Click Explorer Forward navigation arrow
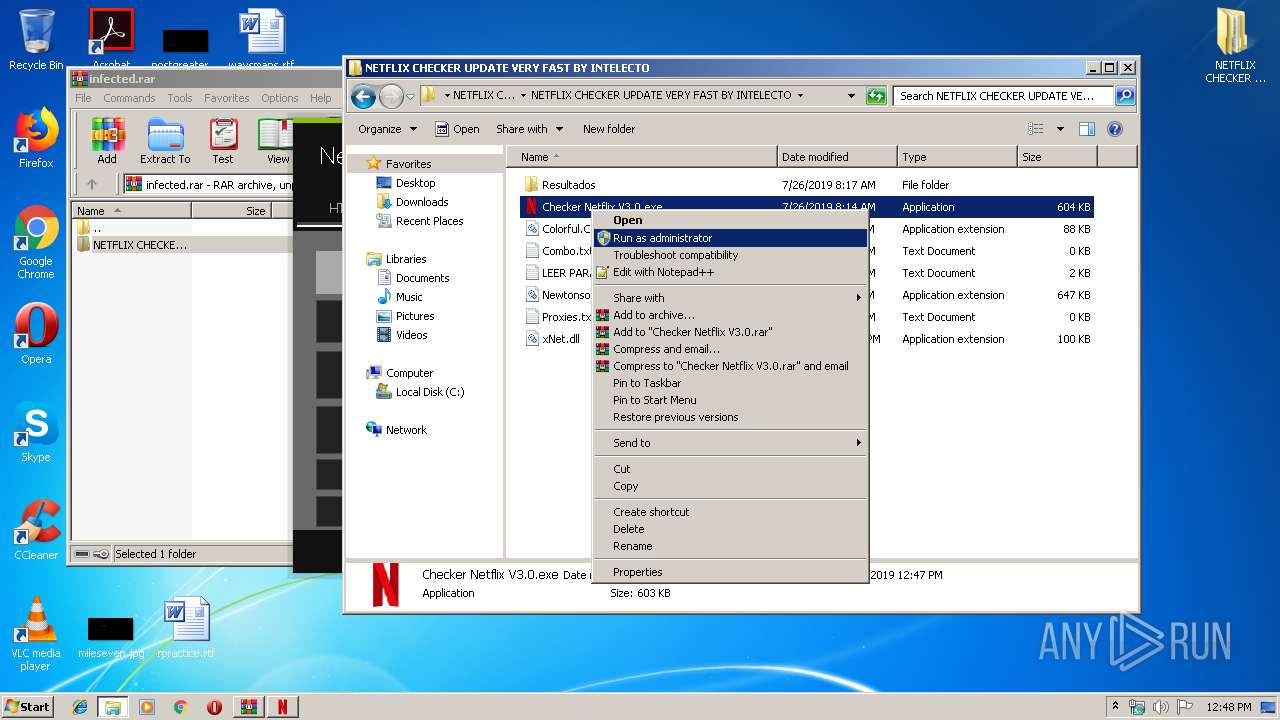Viewport: 1280px width, 720px height. [391, 96]
